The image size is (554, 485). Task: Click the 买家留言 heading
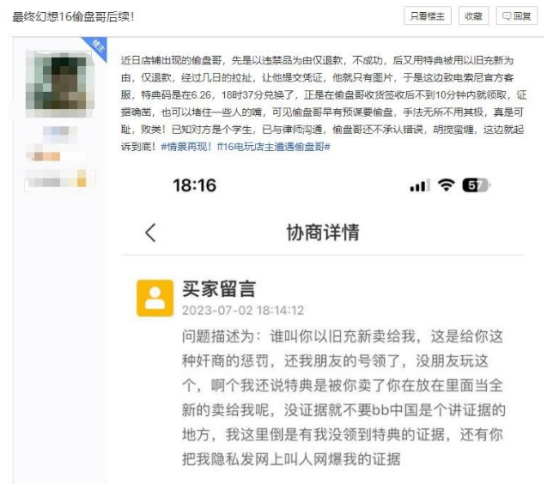coord(219,289)
